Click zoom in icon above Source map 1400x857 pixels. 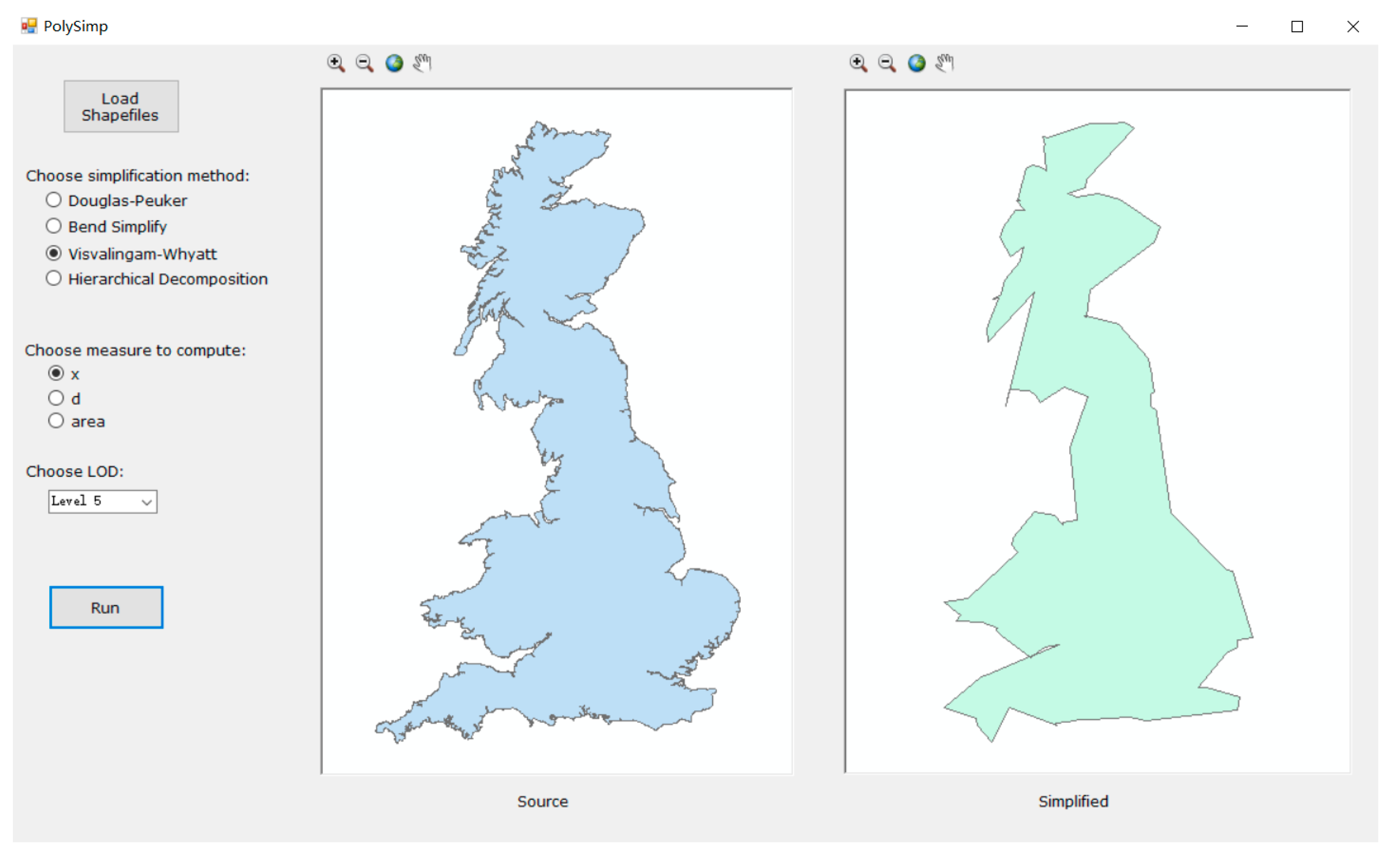(x=336, y=63)
